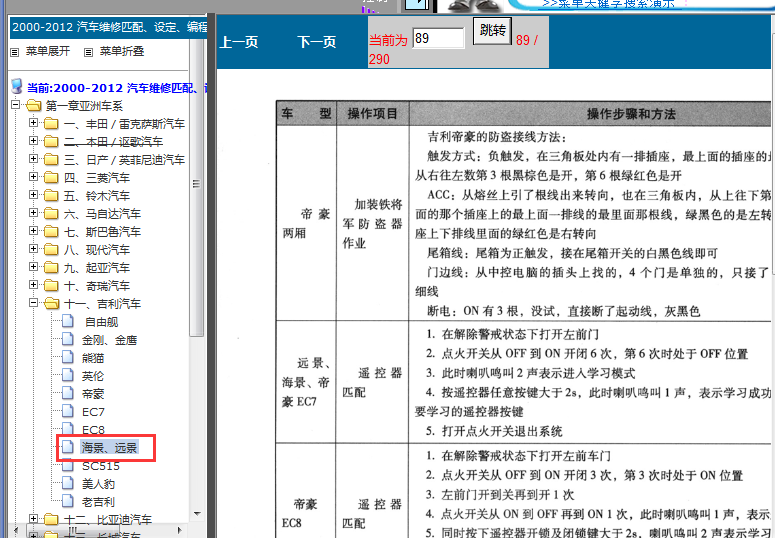Image resolution: width=775 pixels, height=538 pixels.
Task: Open the 老吉利 tree entry
Action: click(98, 502)
